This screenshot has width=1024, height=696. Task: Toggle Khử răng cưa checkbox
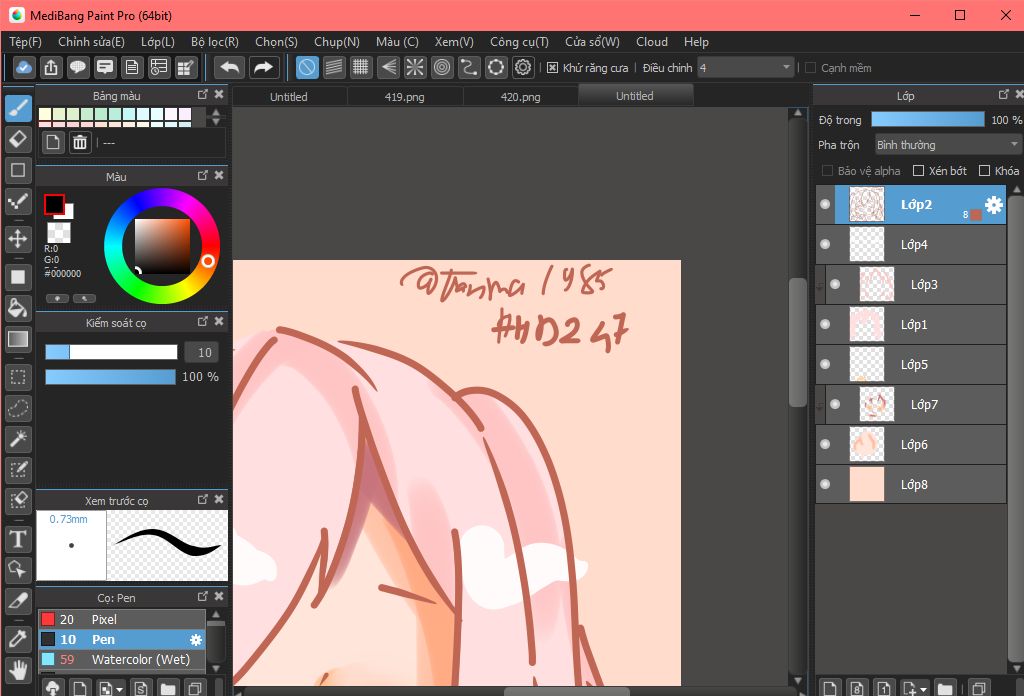tap(552, 68)
